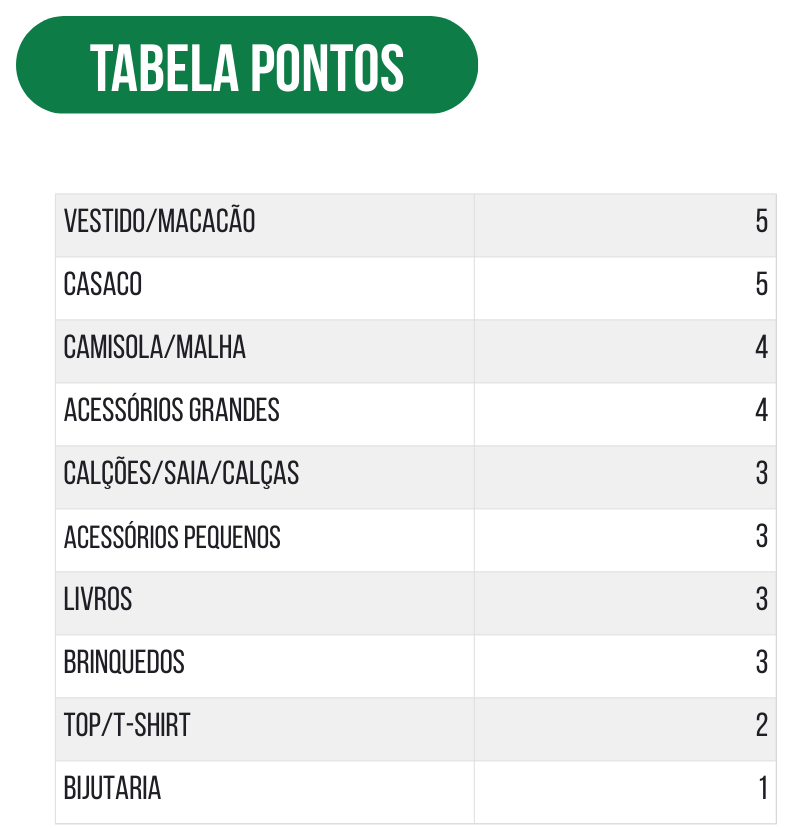Screen dimensions: 798x828
Task: Click the BIJUTARIA row label
Action: (112, 788)
